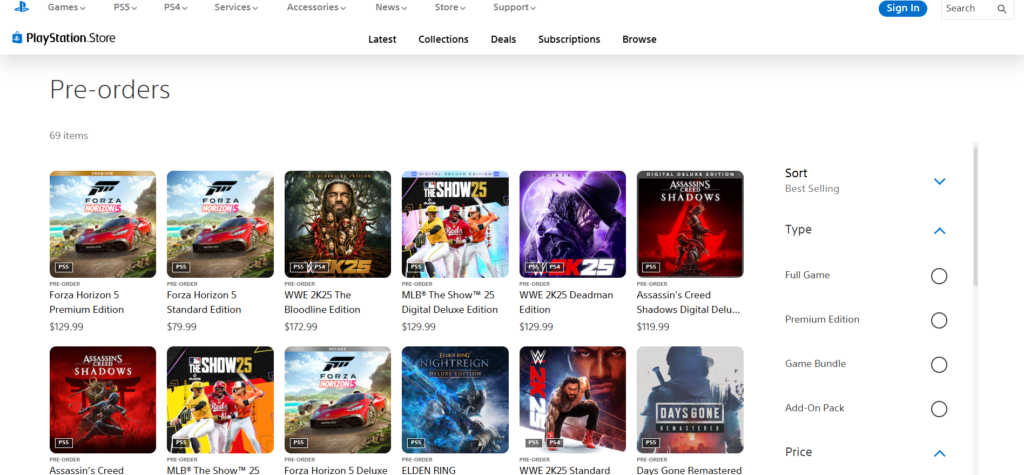The height and width of the screenshot is (475, 1024).
Task: Open the Games dropdown menu
Action: (x=67, y=7)
